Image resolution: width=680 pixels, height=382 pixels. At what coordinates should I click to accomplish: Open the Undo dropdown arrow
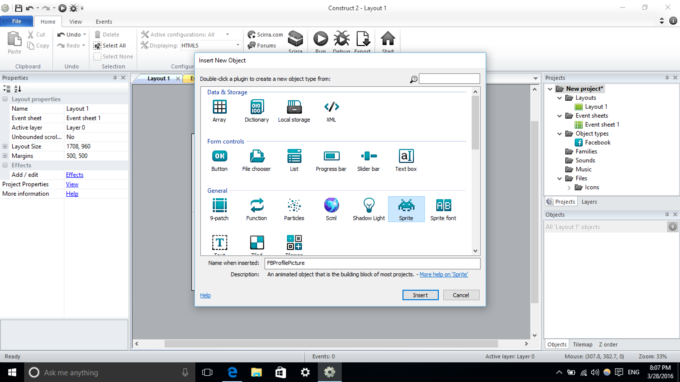(85, 34)
